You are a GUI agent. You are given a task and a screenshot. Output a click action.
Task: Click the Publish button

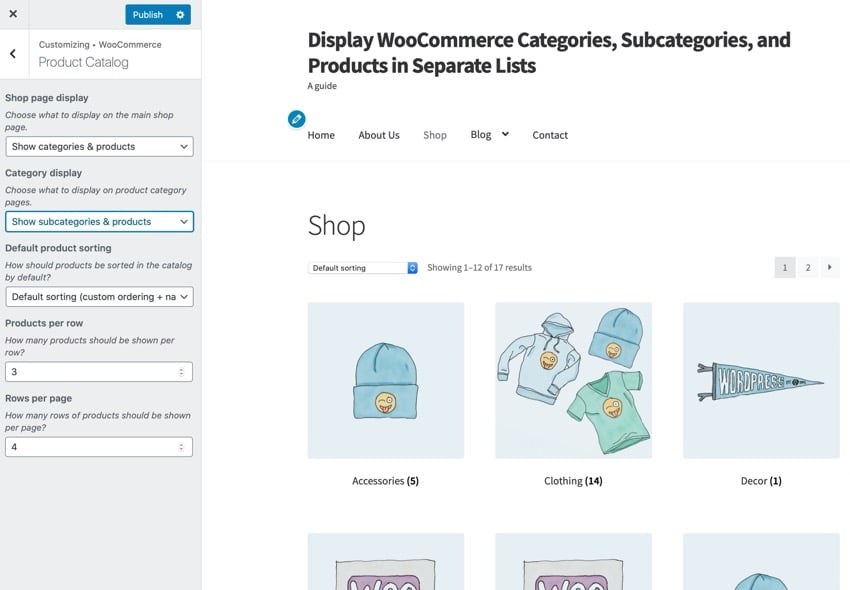[148, 14]
